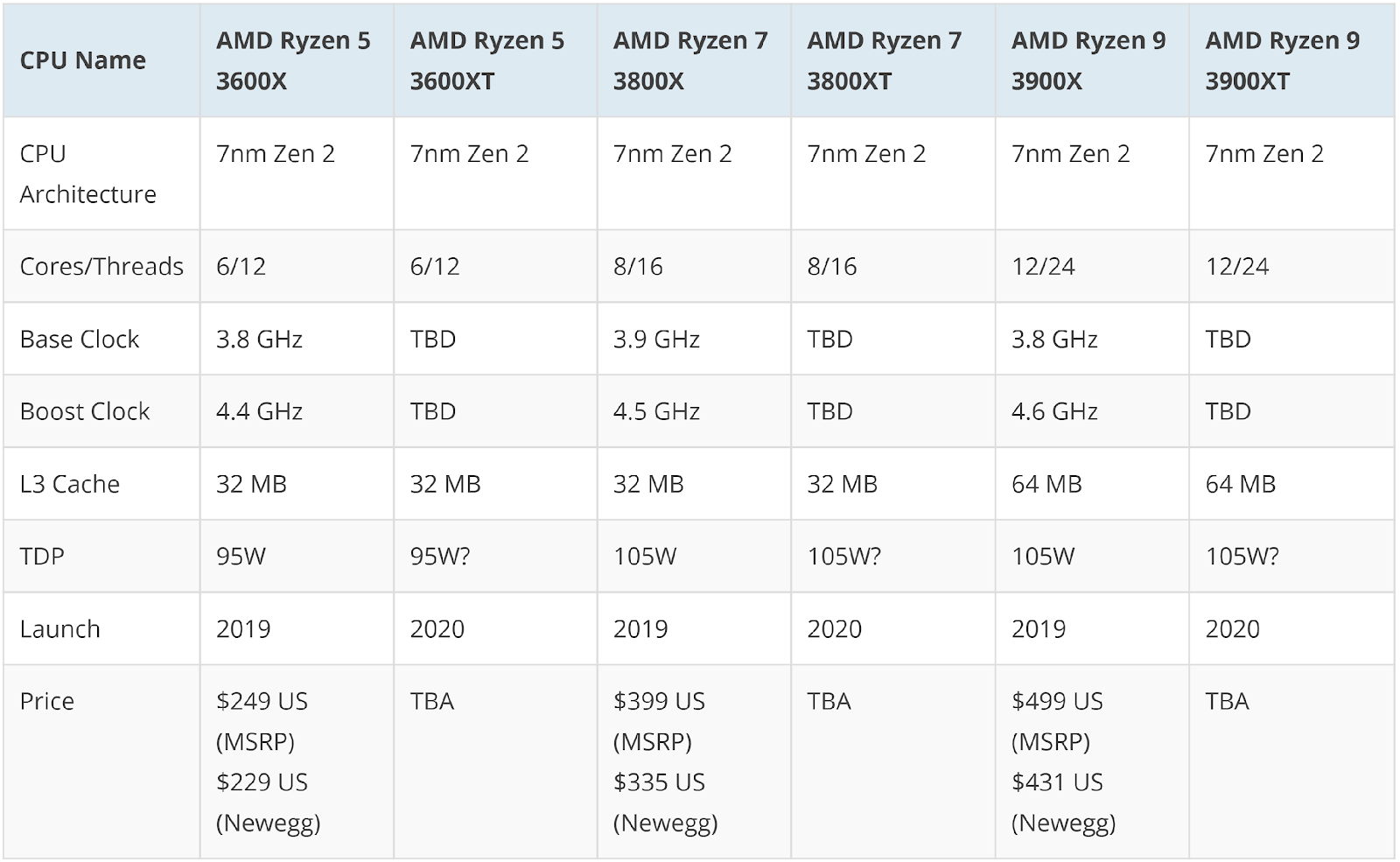
Task: Select the Cores/Threads row label
Action: pos(101,266)
